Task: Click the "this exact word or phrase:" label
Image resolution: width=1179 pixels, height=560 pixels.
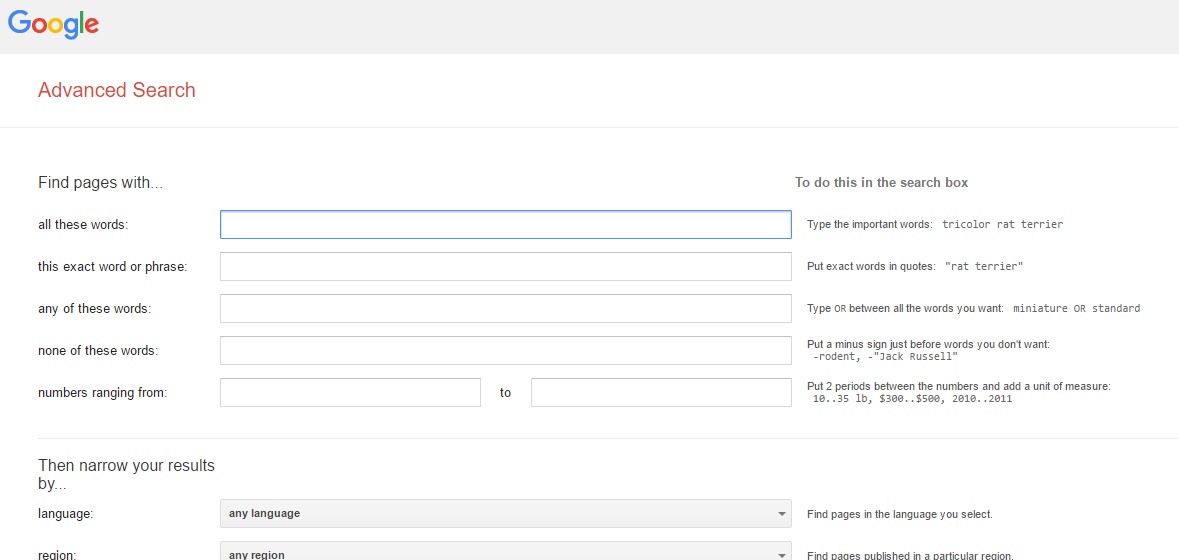Action: [113, 267]
